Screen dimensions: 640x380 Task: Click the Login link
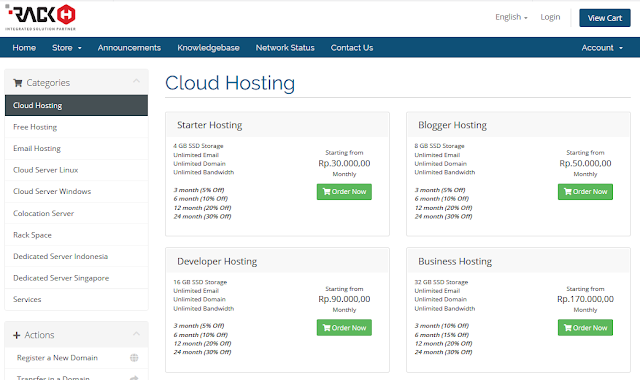pos(550,17)
